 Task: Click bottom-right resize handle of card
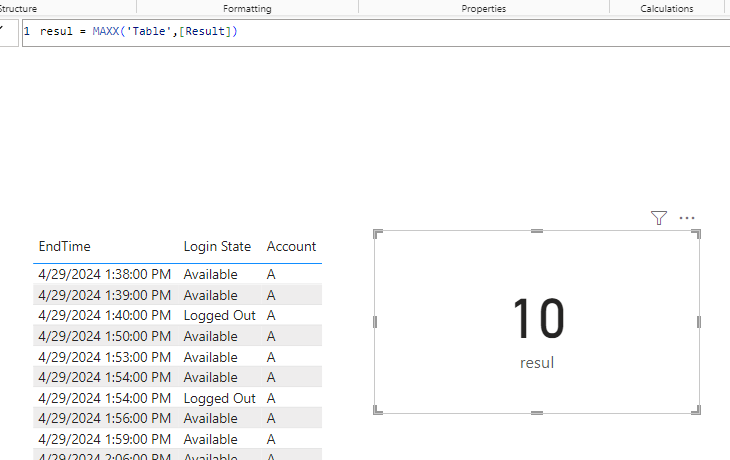click(696, 410)
